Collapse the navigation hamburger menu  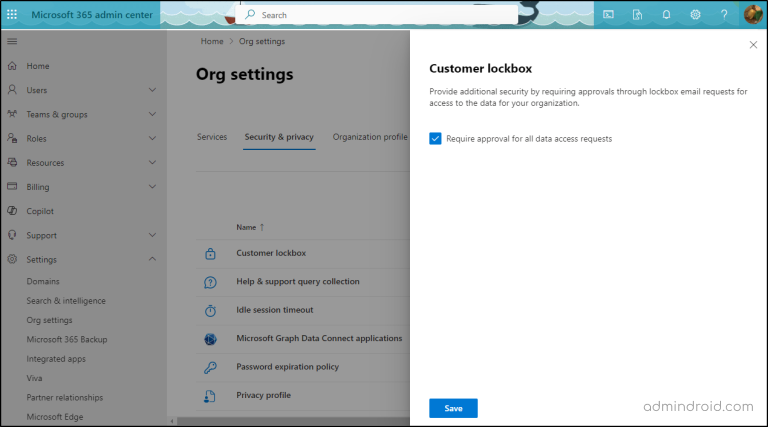pos(12,42)
